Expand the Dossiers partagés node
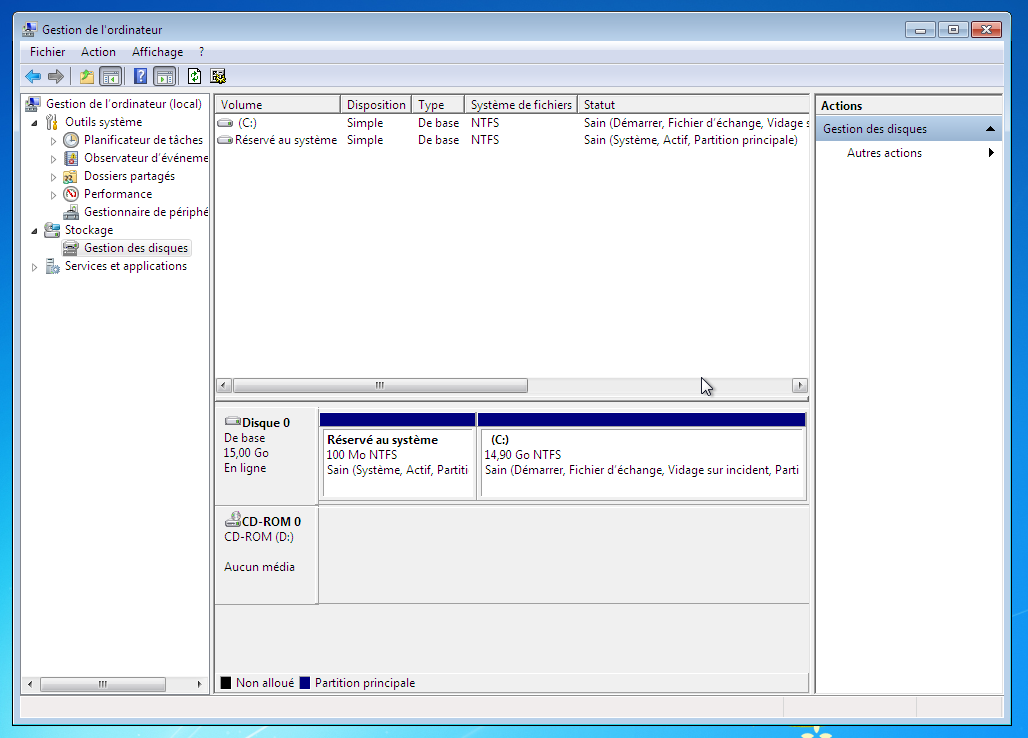The width and height of the screenshot is (1028, 738). (x=53, y=177)
